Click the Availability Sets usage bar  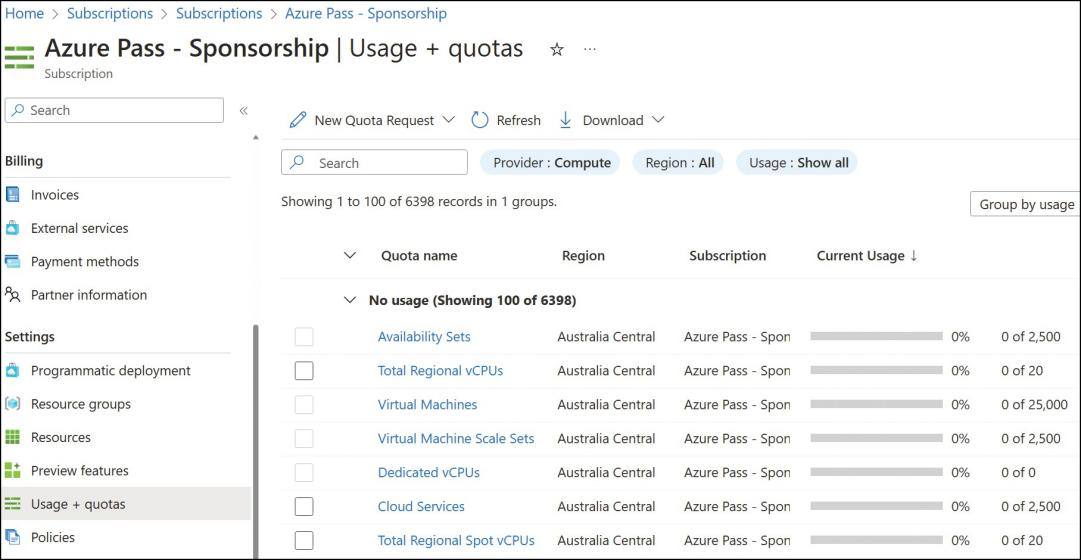click(876, 336)
